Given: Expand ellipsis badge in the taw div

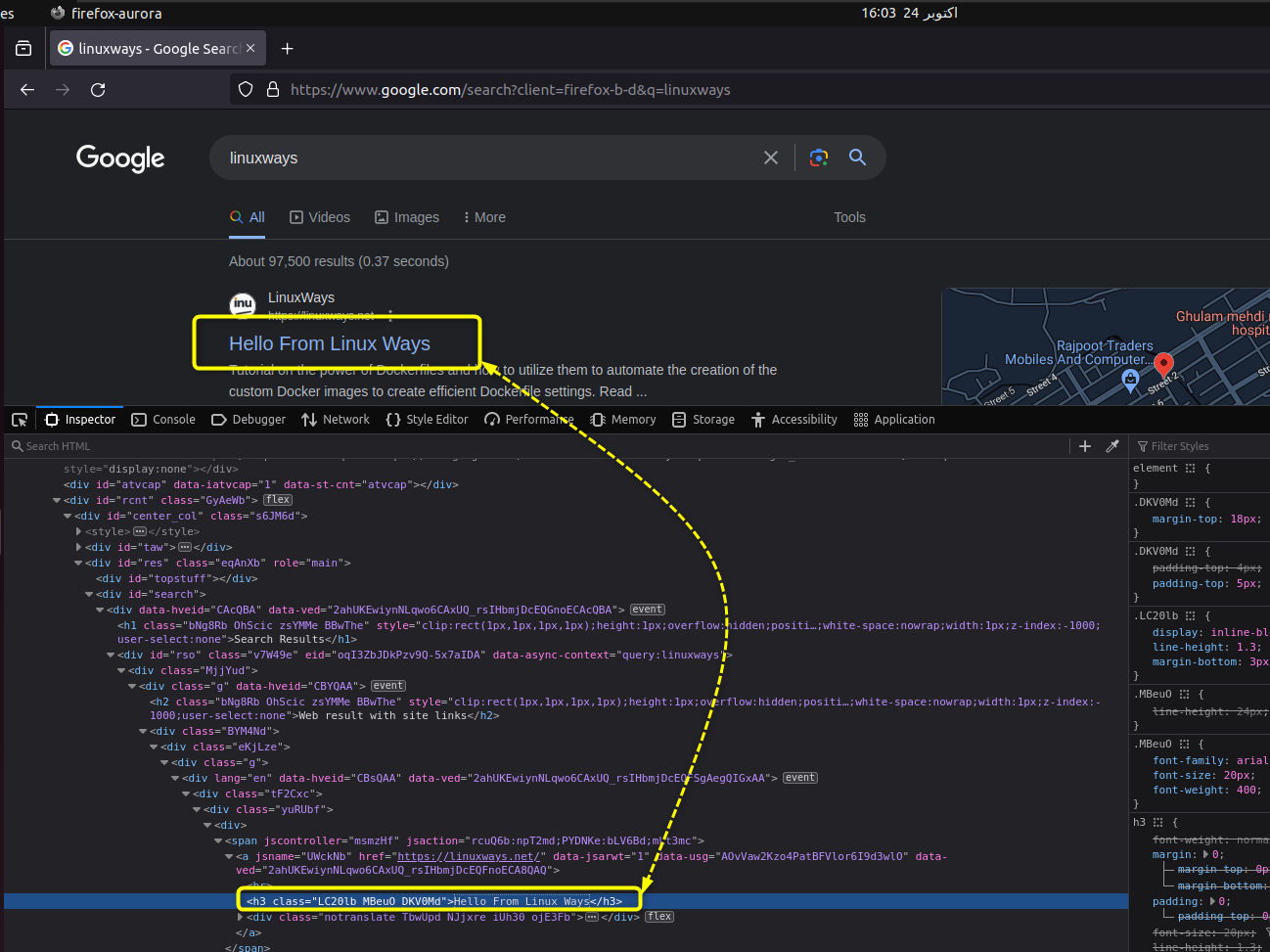Looking at the screenshot, I should [x=185, y=547].
